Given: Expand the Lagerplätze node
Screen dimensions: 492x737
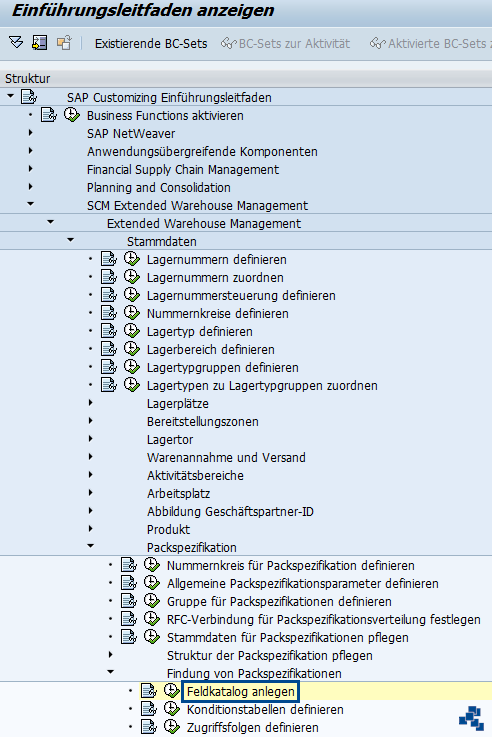Looking at the screenshot, I should coord(91,403).
